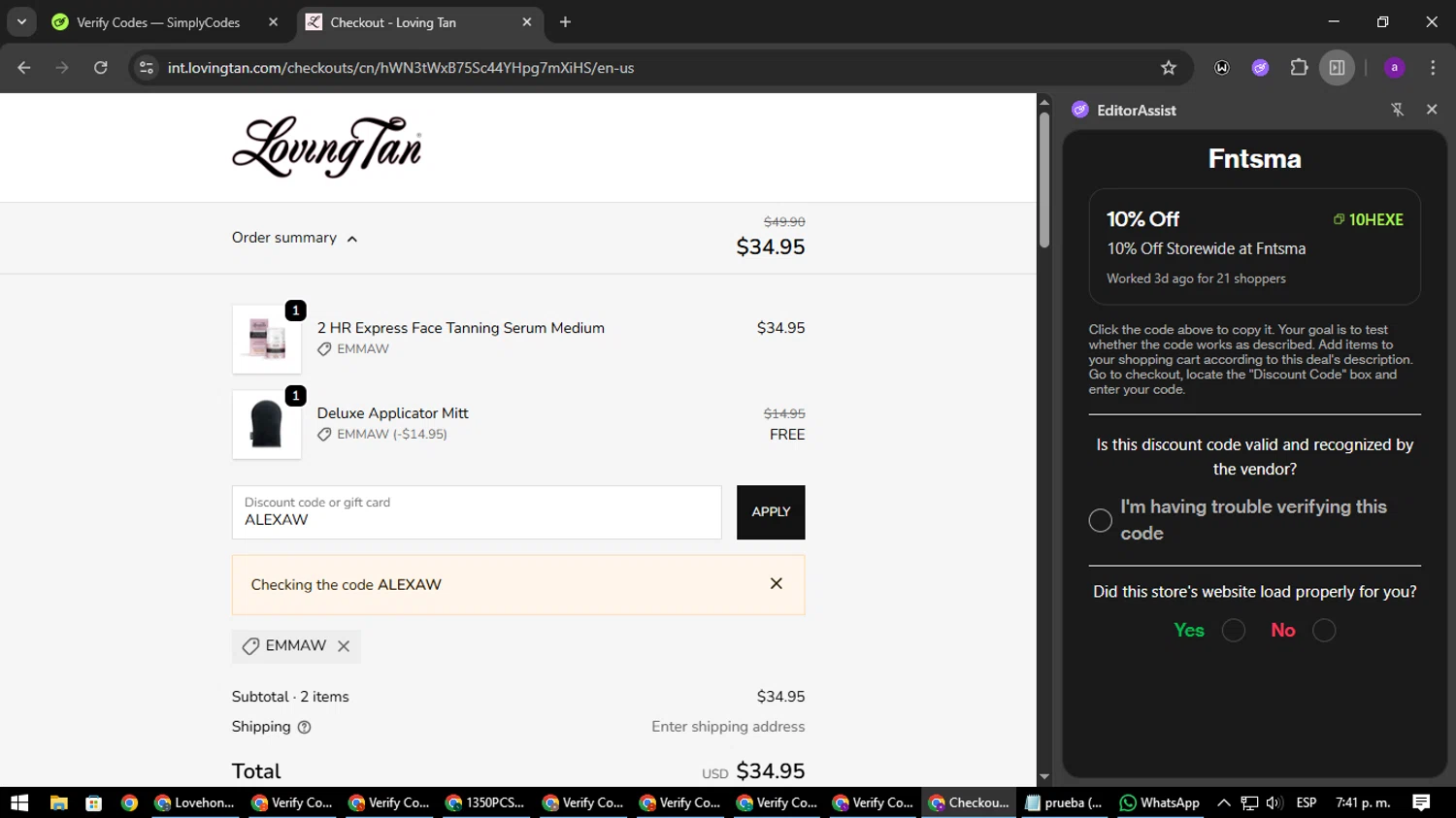
Task: Click the $34.95 order total amount
Action: [771, 771]
